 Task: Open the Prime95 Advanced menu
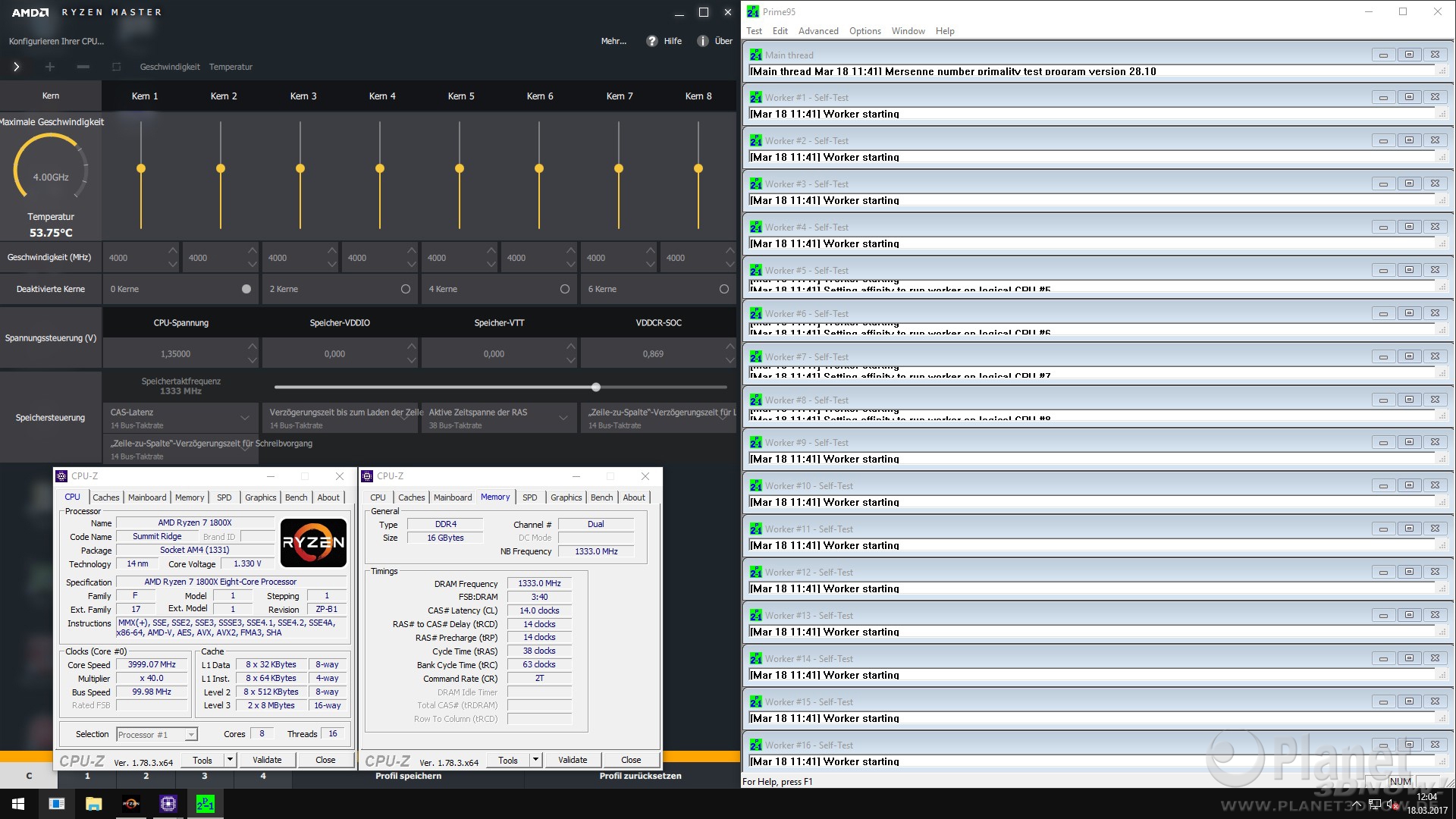pyautogui.click(x=818, y=31)
